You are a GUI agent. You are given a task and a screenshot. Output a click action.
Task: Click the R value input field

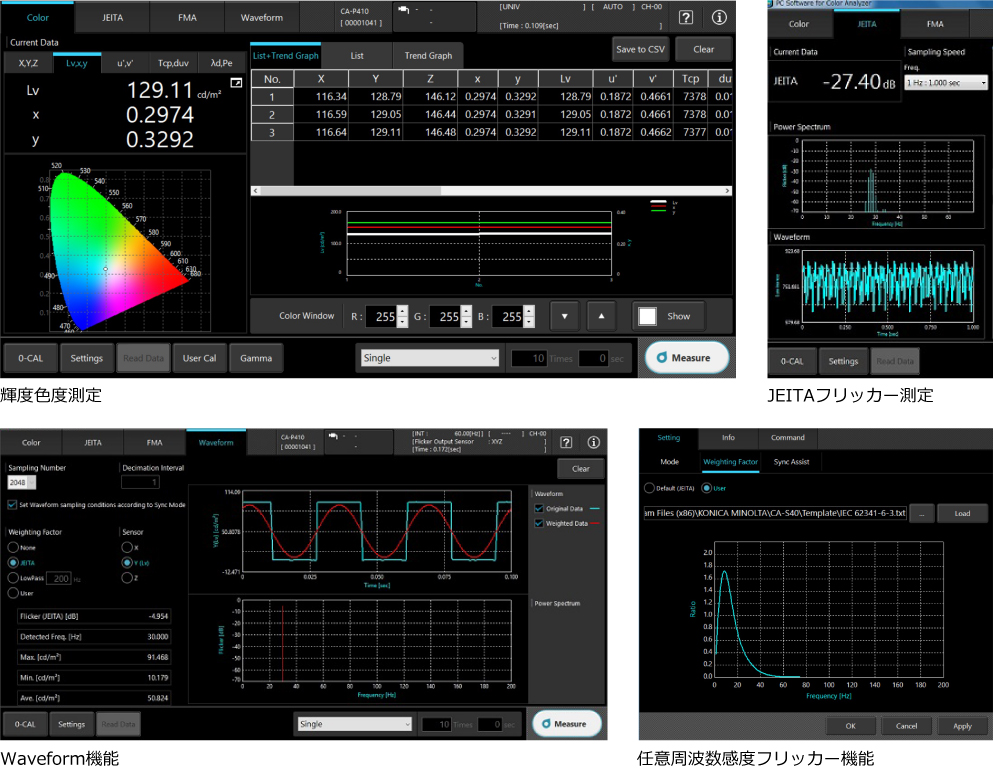point(380,317)
